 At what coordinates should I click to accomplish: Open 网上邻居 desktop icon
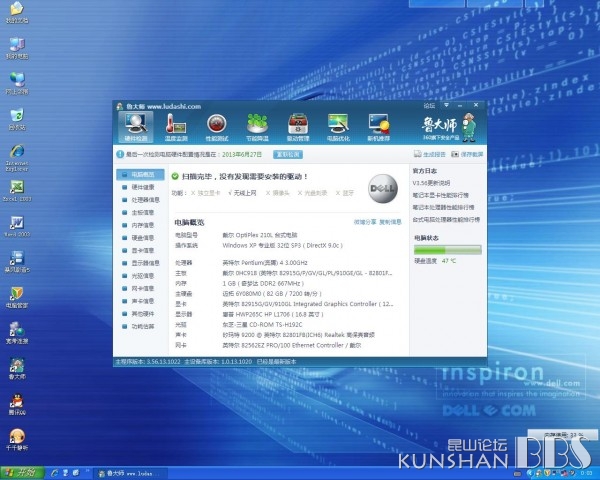coord(17,83)
